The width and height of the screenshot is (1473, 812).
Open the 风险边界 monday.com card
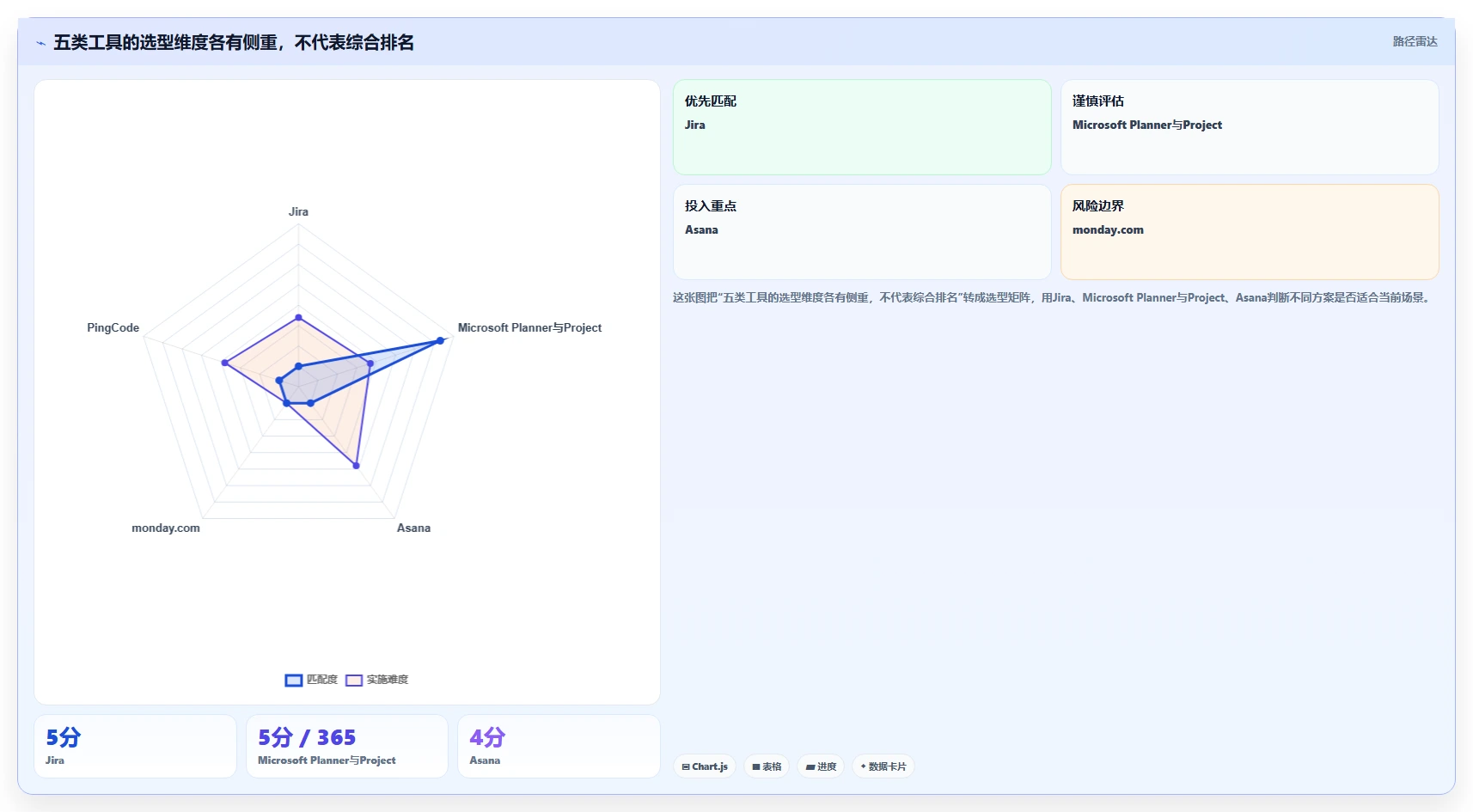(1250, 232)
